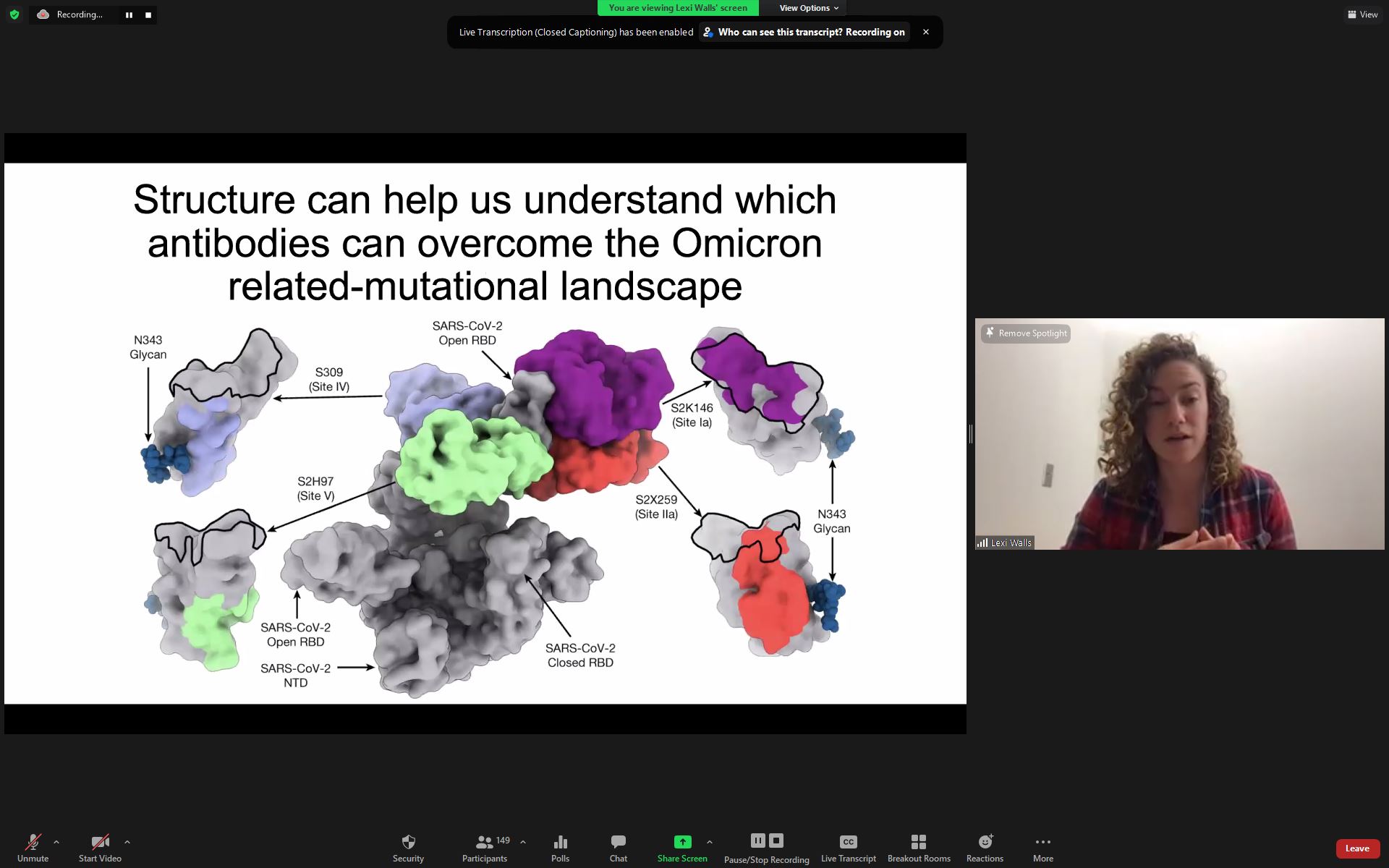Screen dimensions: 1389x868
Task: Expand audio options arrow next to Unmute
Action: coord(56,842)
